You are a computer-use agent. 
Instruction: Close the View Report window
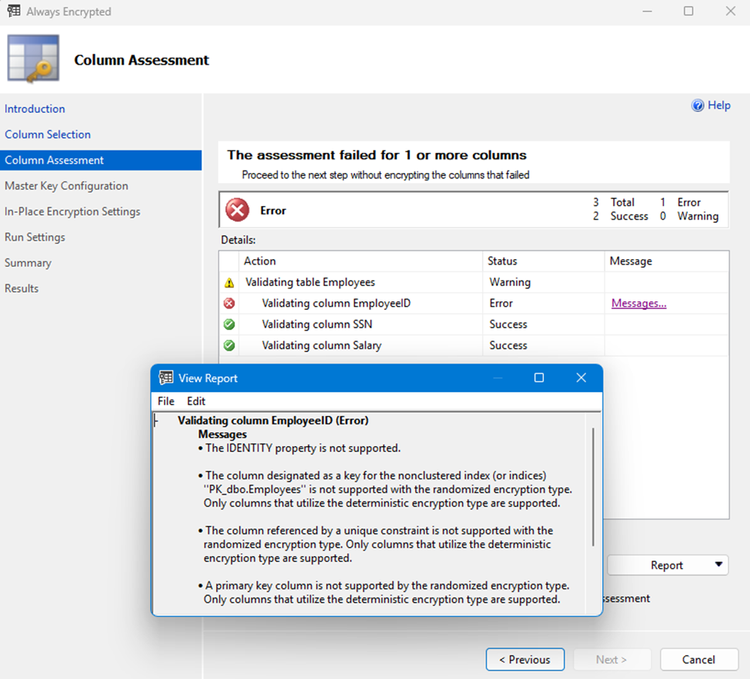[x=581, y=378]
